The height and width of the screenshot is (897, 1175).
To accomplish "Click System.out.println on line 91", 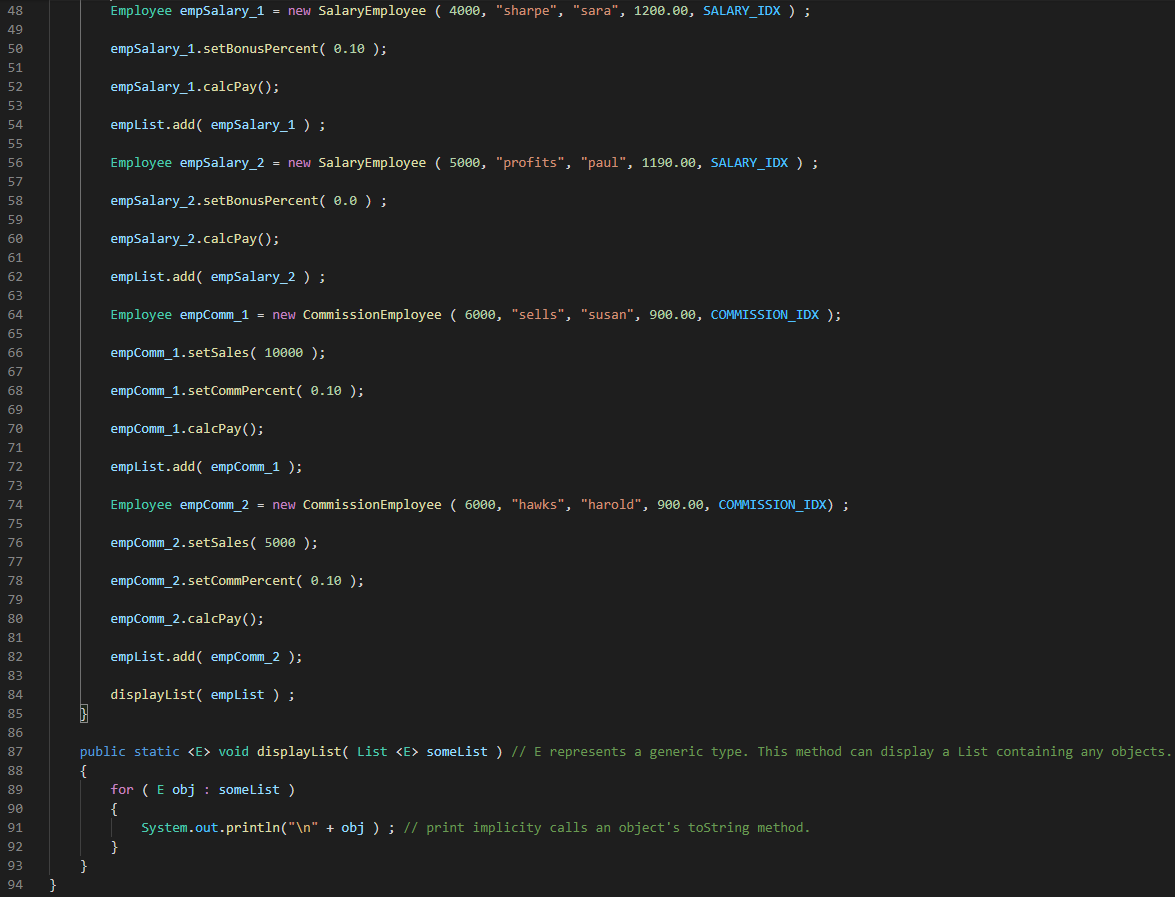I will (210, 827).
